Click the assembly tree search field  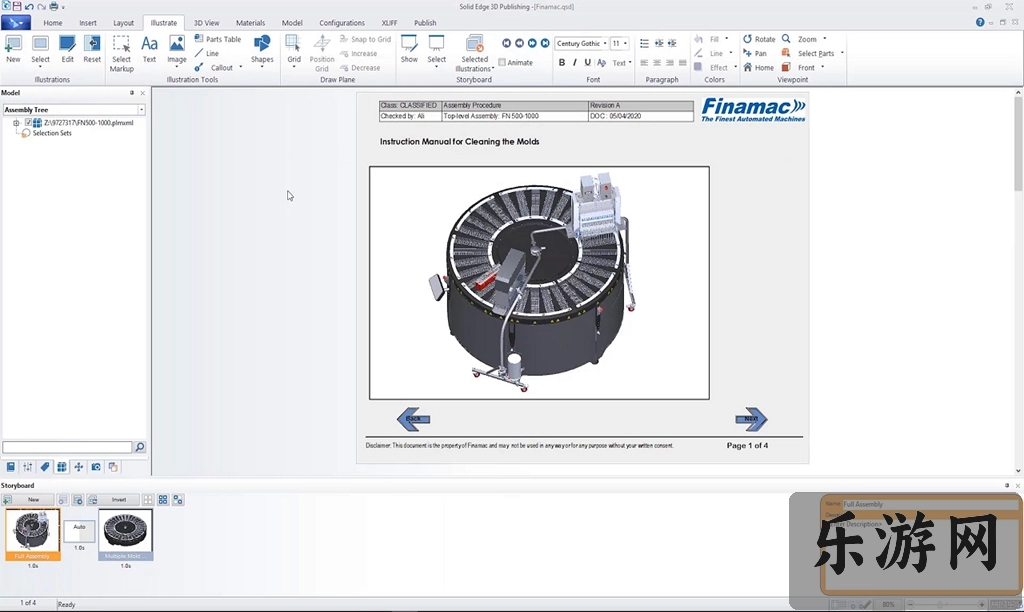click(67, 447)
